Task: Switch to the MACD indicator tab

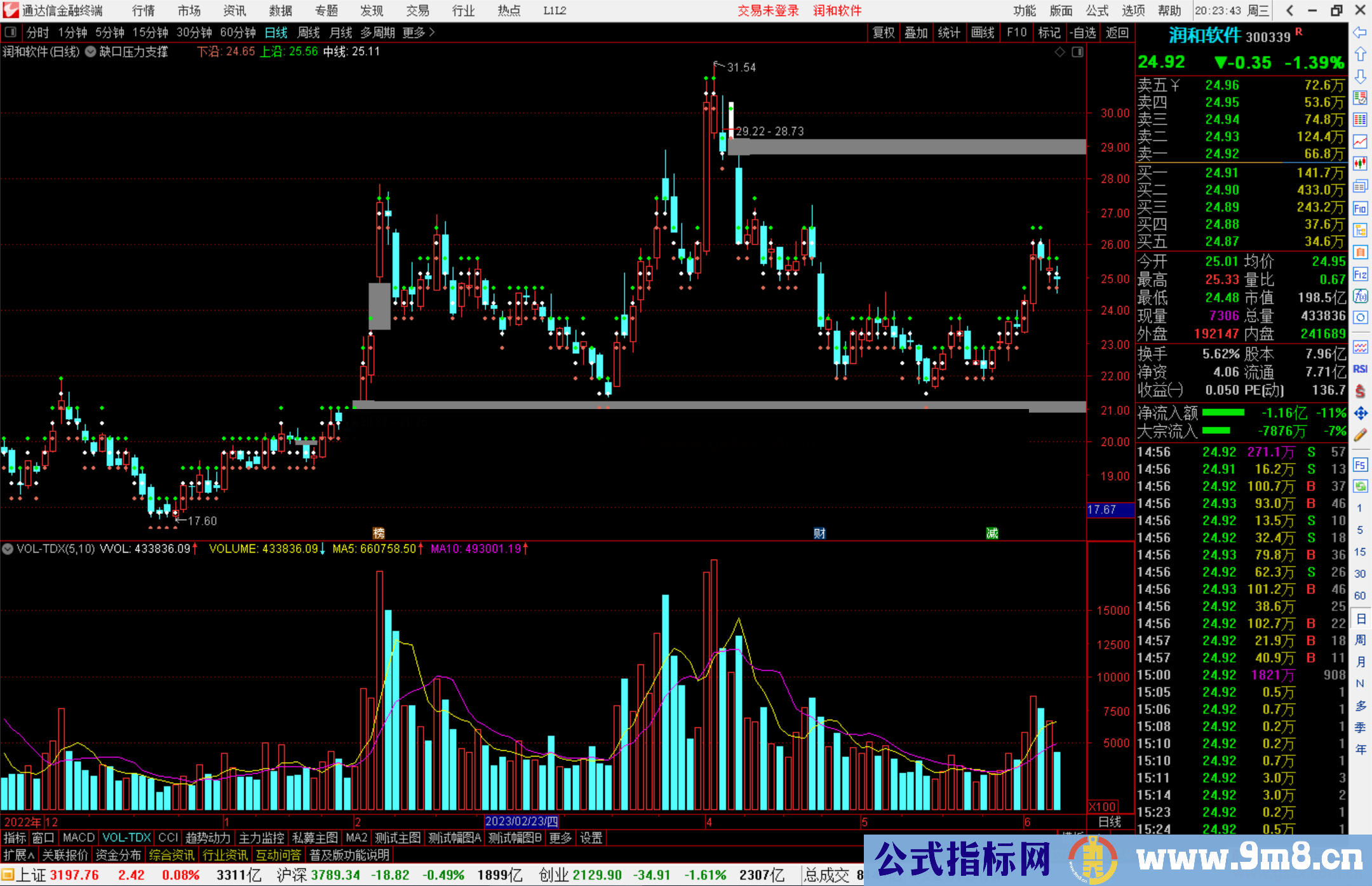Action: click(x=78, y=838)
